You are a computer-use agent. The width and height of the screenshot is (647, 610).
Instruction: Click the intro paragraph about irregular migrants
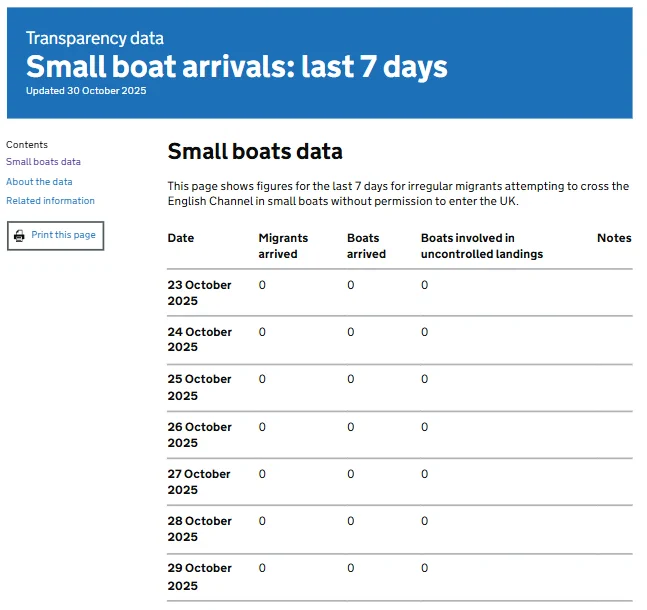(x=398, y=194)
